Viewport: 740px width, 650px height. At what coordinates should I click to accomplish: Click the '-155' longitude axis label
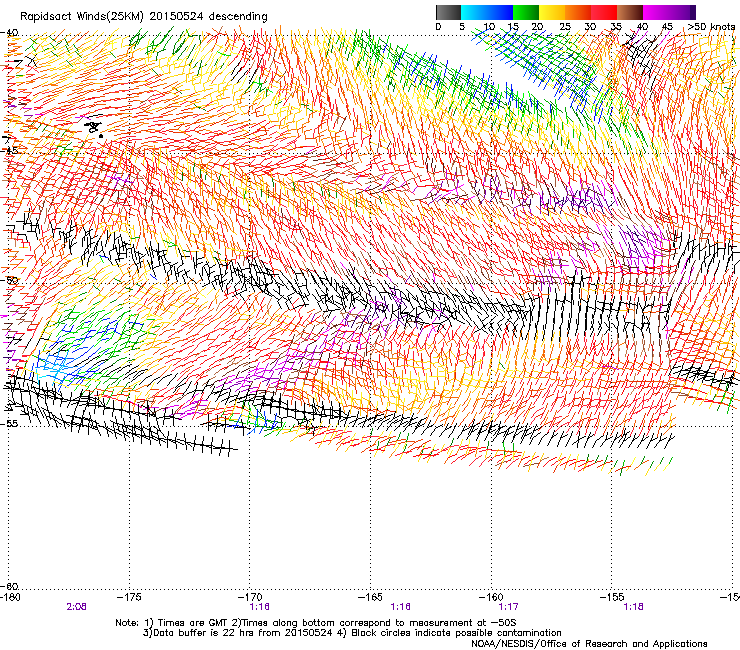click(612, 597)
